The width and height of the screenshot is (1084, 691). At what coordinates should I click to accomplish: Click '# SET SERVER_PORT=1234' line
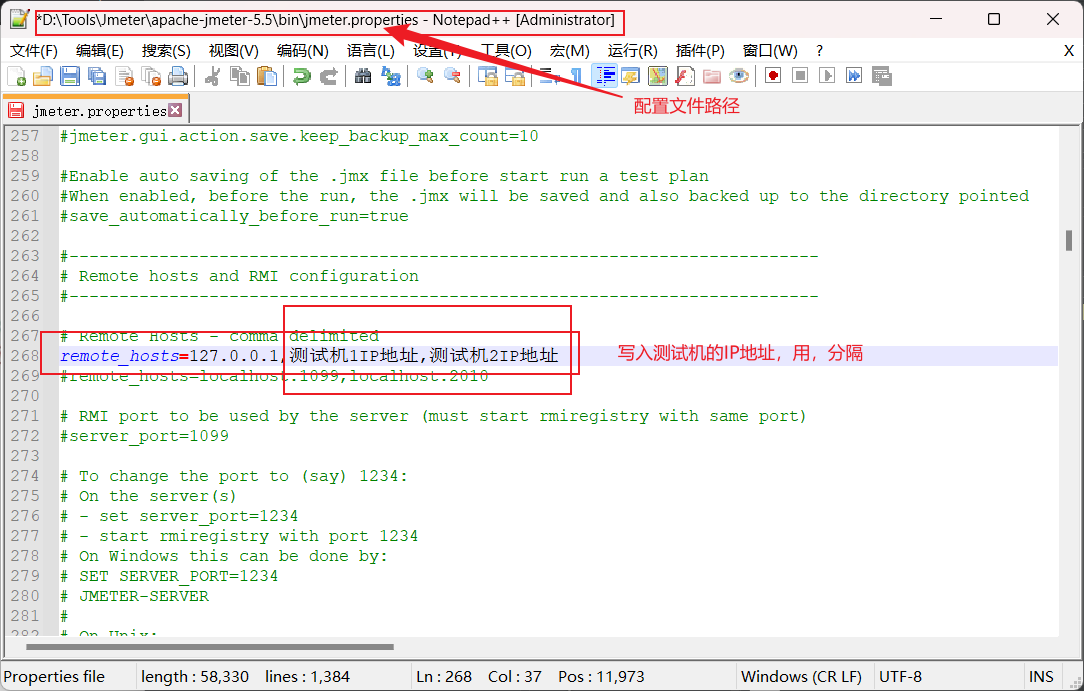(169, 576)
